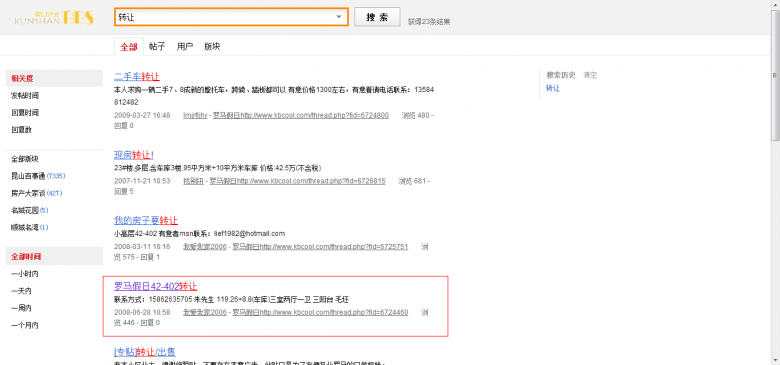
Task: Sort results by 回复数
Action: pyautogui.click(x=22, y=130)
